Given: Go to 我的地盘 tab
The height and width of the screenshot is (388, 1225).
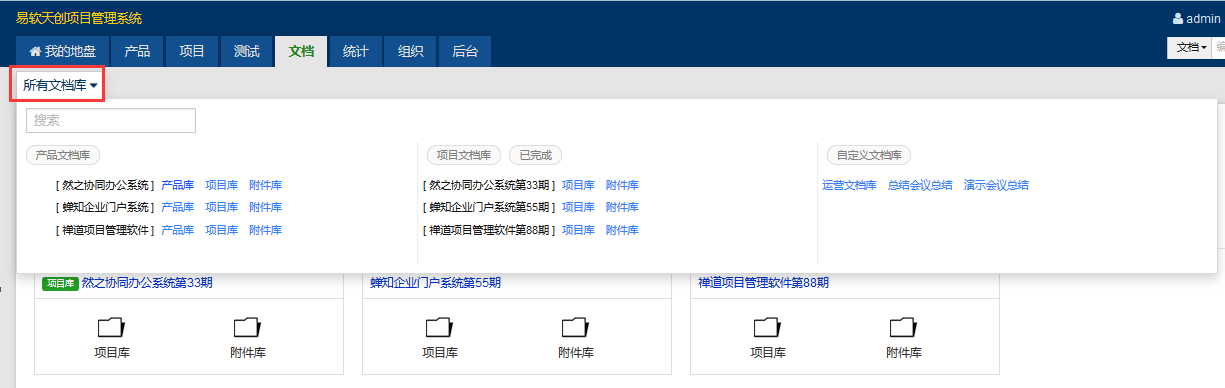Looking at the screenshot, I should click(x=63, y=51).
